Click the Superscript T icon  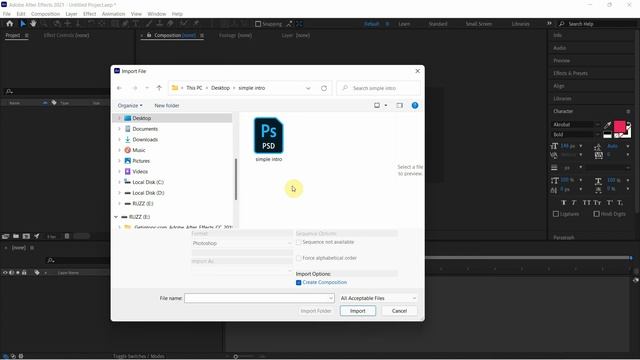(609, 202)
